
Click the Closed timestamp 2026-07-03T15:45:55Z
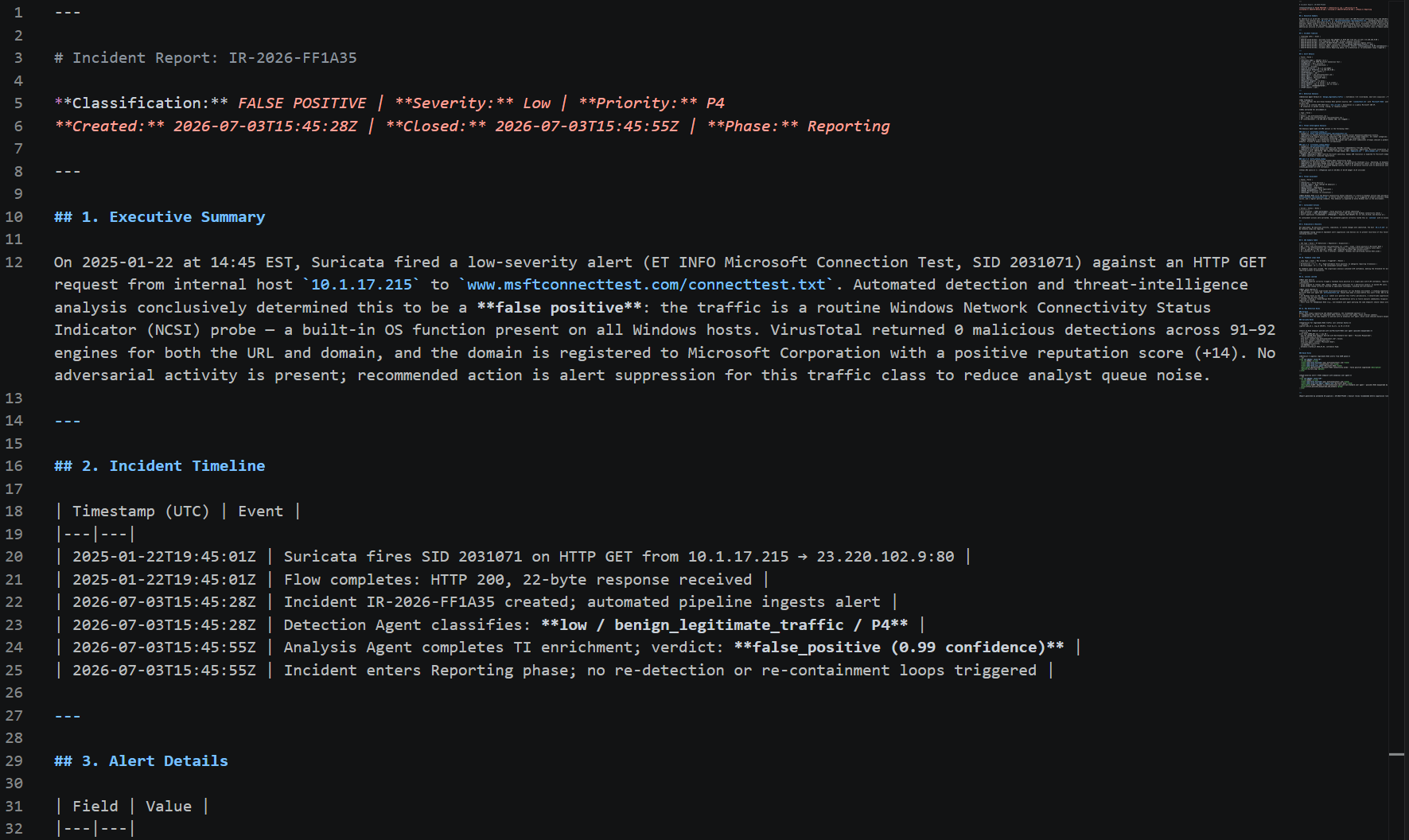[x=587, y=126]
